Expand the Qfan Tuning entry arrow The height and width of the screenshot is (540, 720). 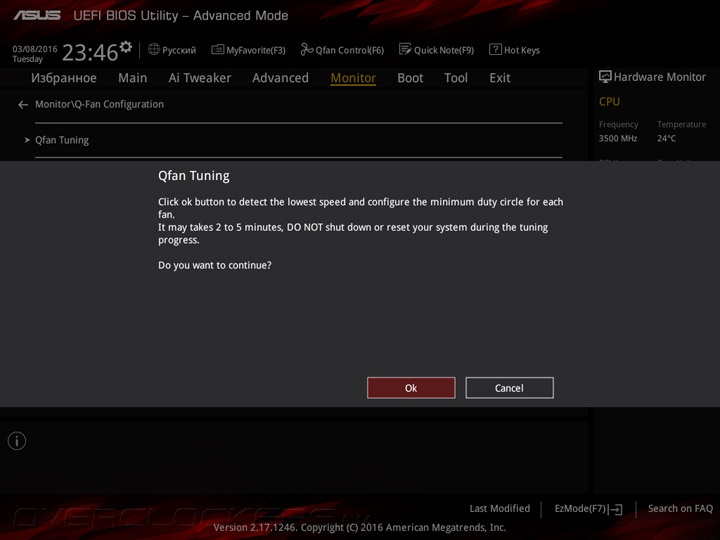point(27,140)
